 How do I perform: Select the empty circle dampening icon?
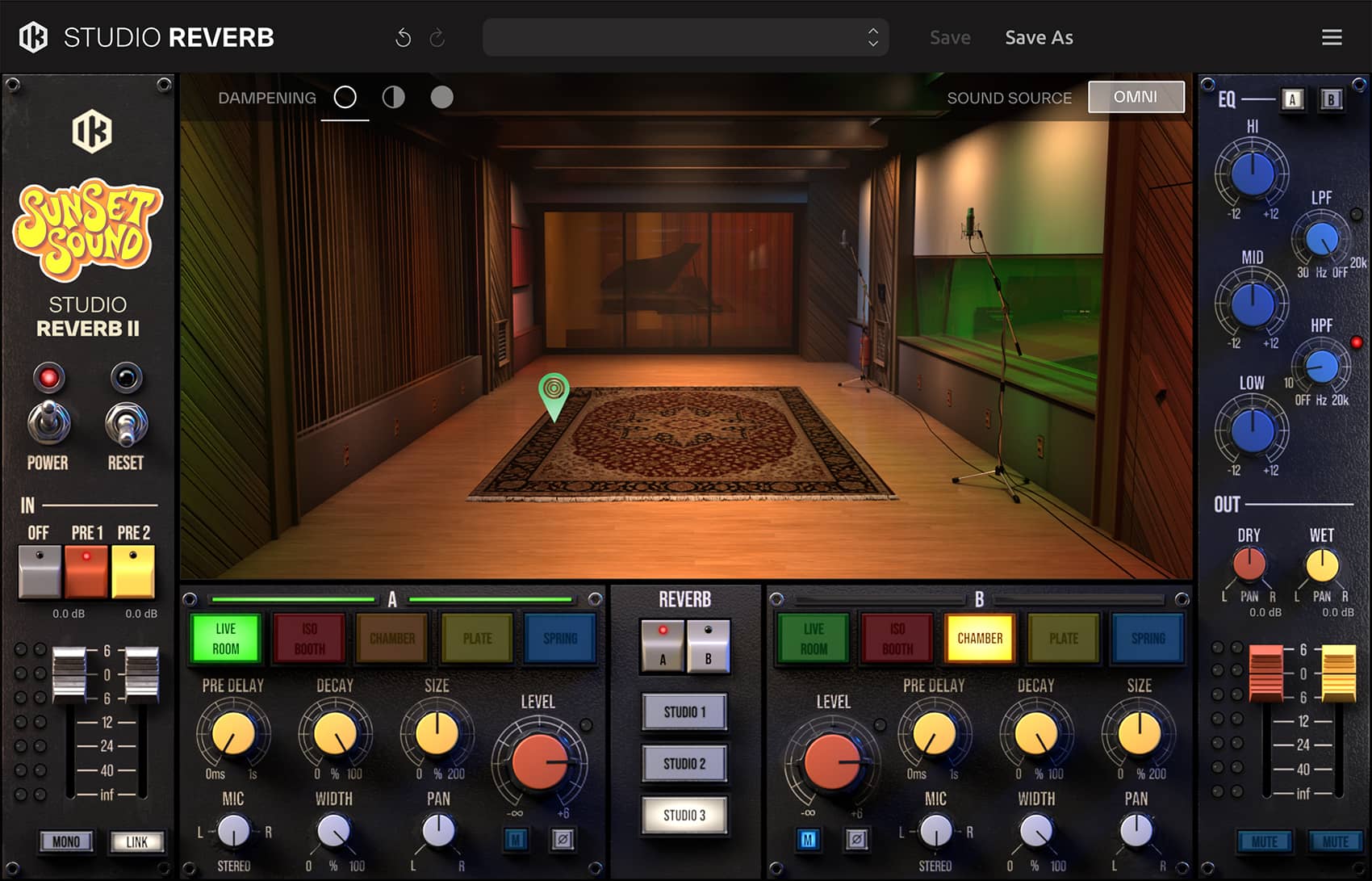tap(345, 98)
